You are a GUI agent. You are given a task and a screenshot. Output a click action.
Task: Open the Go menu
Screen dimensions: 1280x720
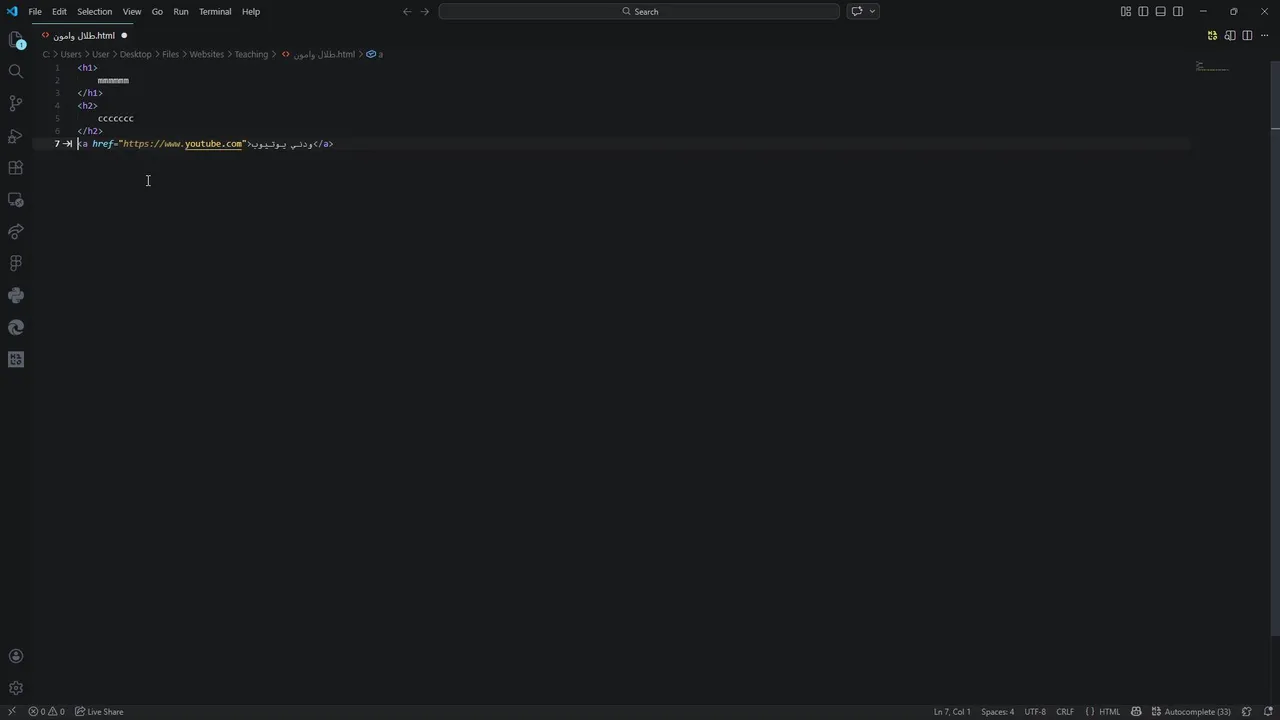(x=157, y=11)
